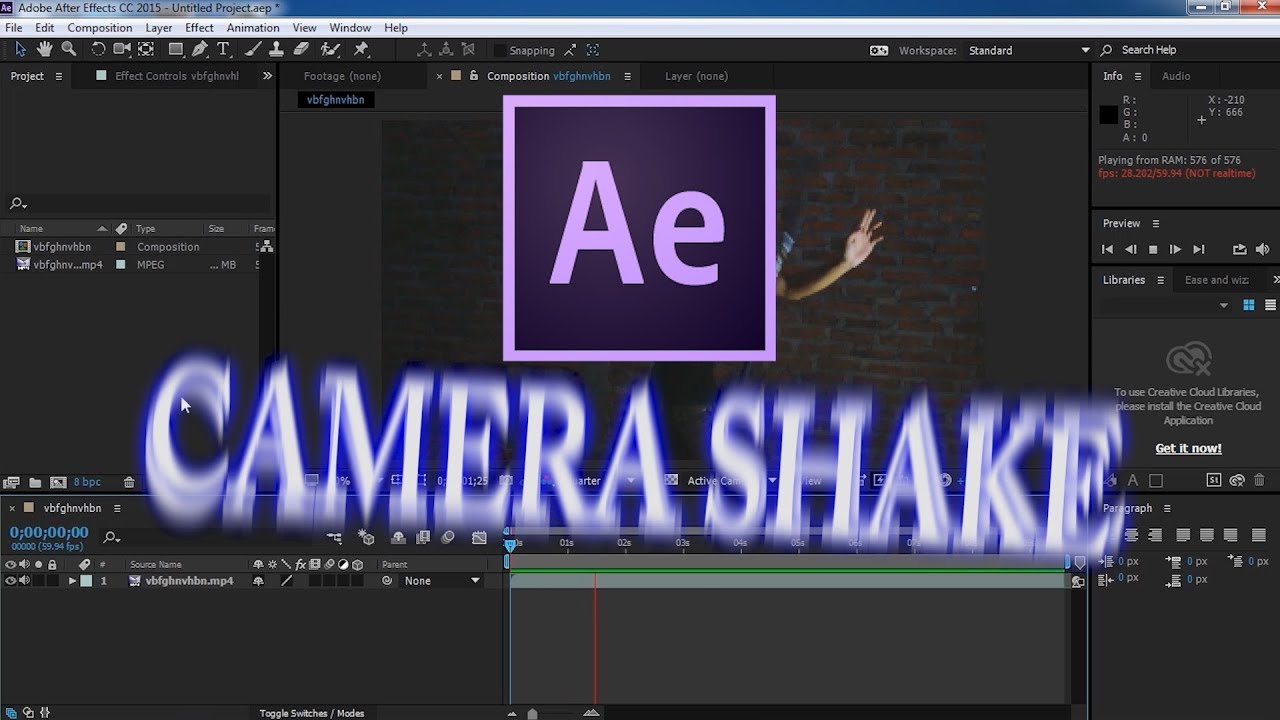Select the Rectangle shape tool
The image size is (1280, 720).
(176, 49)
